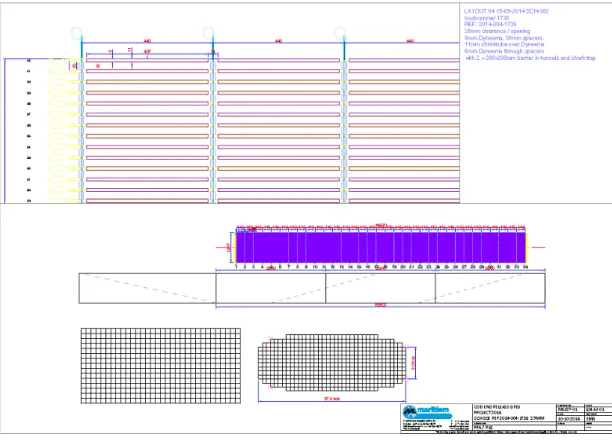612x440 pixels.
Task: Click the solid purple numbered panel strip drawing
Action: (381, 248)
